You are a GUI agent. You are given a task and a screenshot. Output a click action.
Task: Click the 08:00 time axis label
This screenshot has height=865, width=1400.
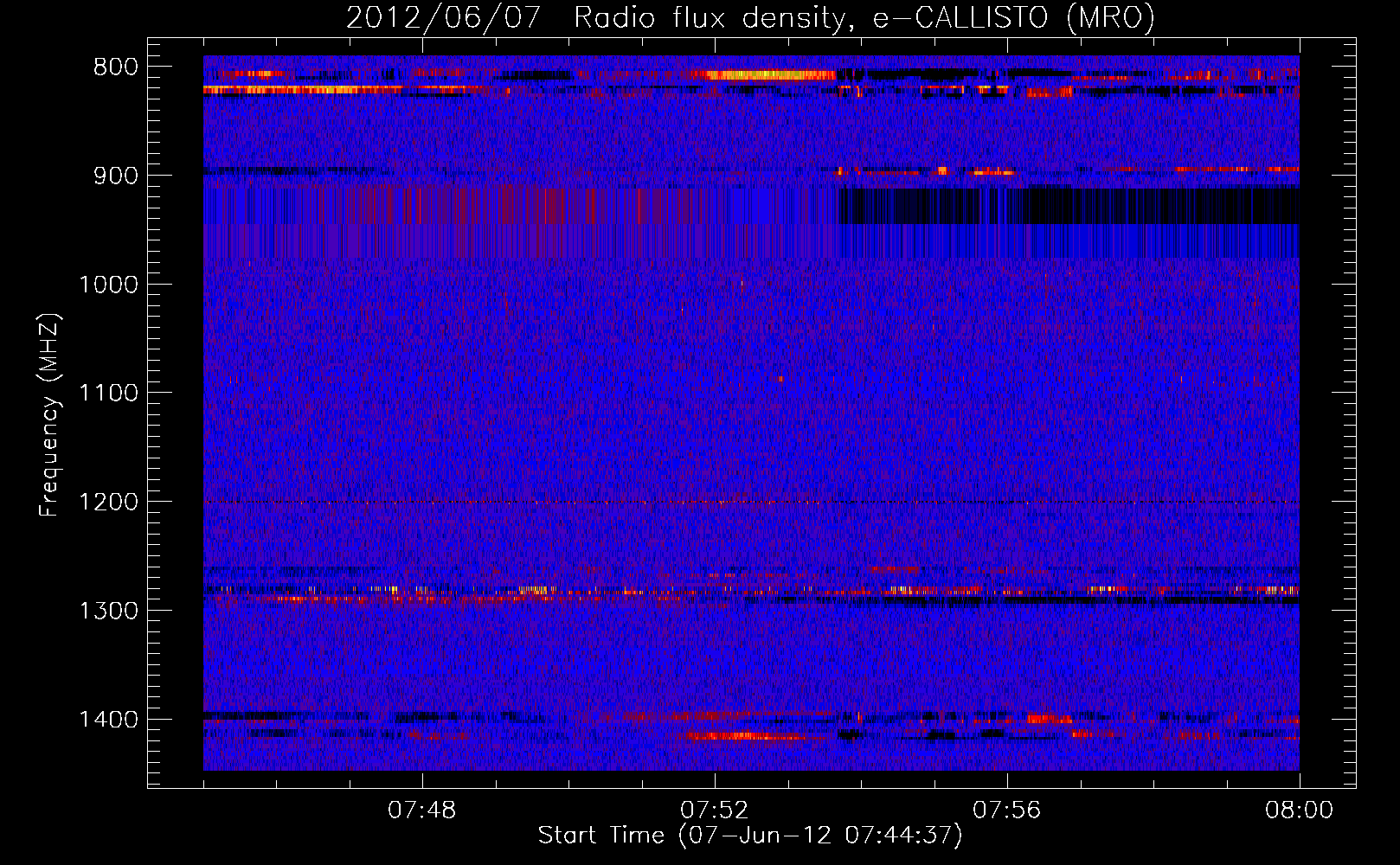pos(1299,811)
